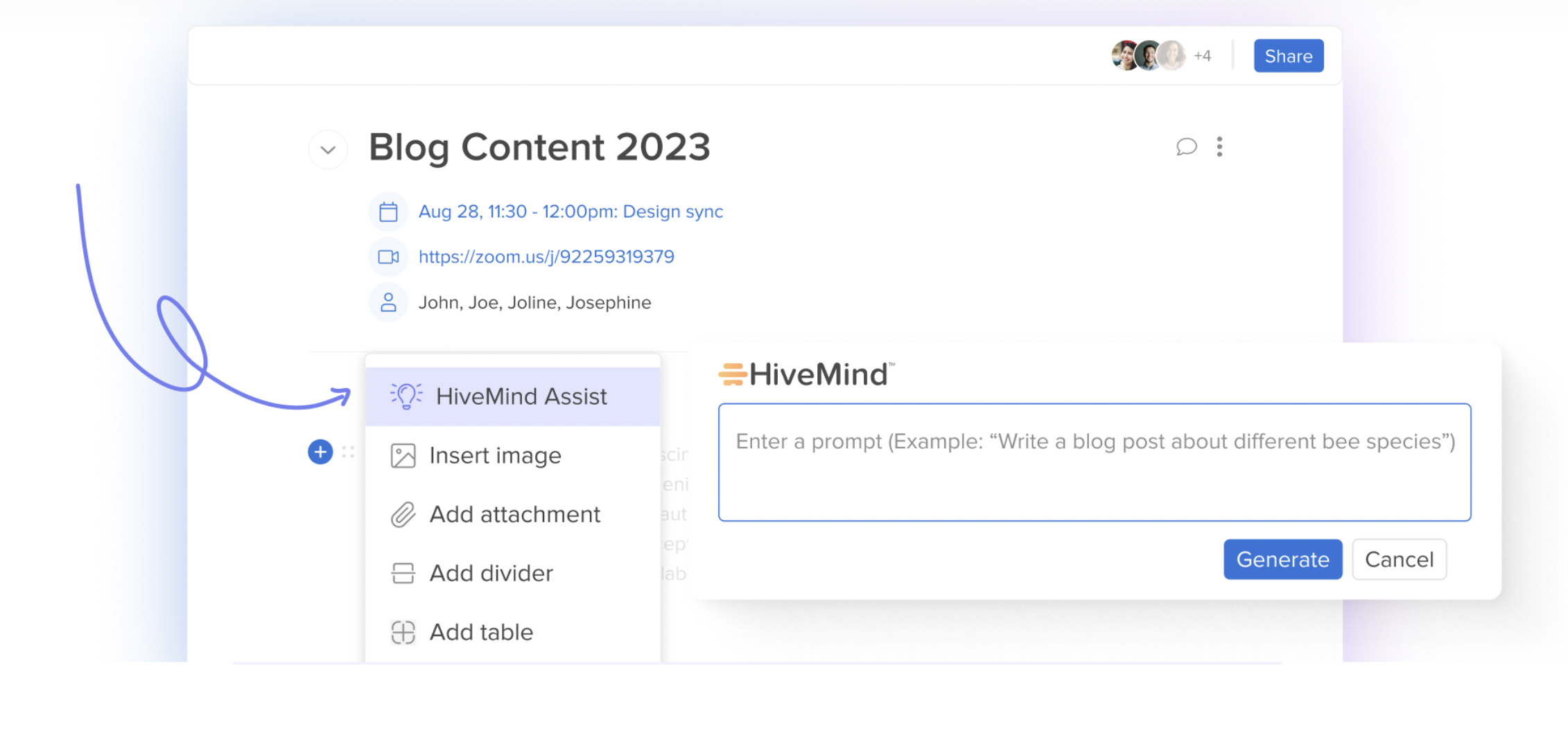Open the third collaborator avatar
Screen dimensions: 1568x750
tap(1171, 56)
